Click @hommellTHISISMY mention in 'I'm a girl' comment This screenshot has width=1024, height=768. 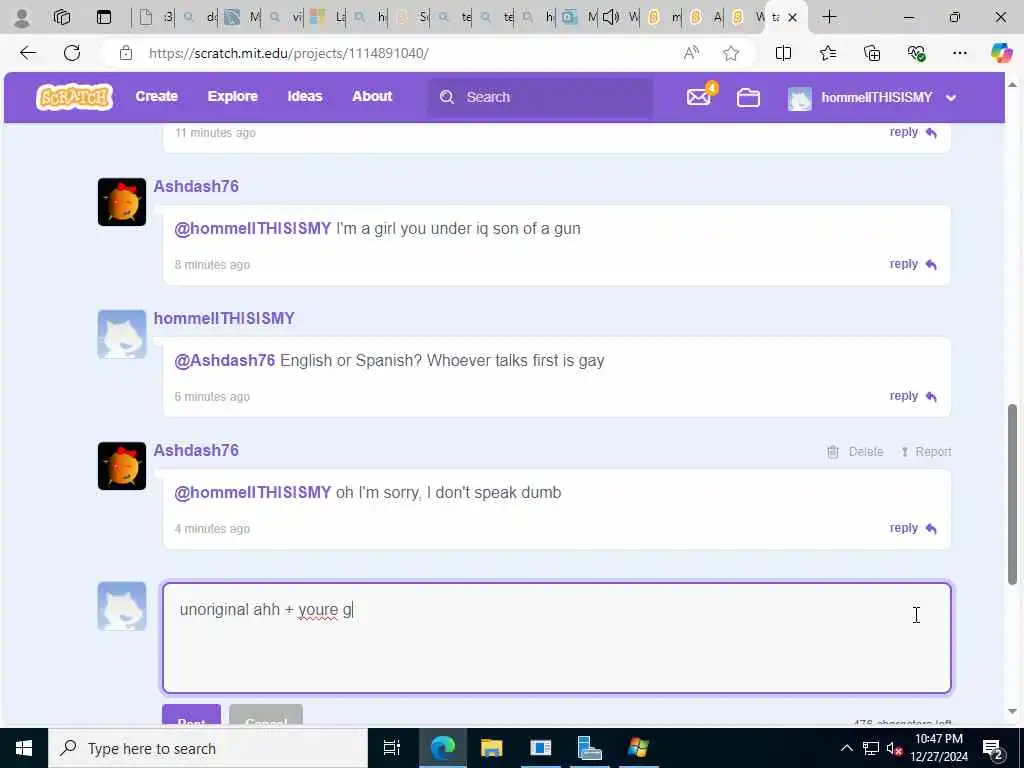[253, 229]
